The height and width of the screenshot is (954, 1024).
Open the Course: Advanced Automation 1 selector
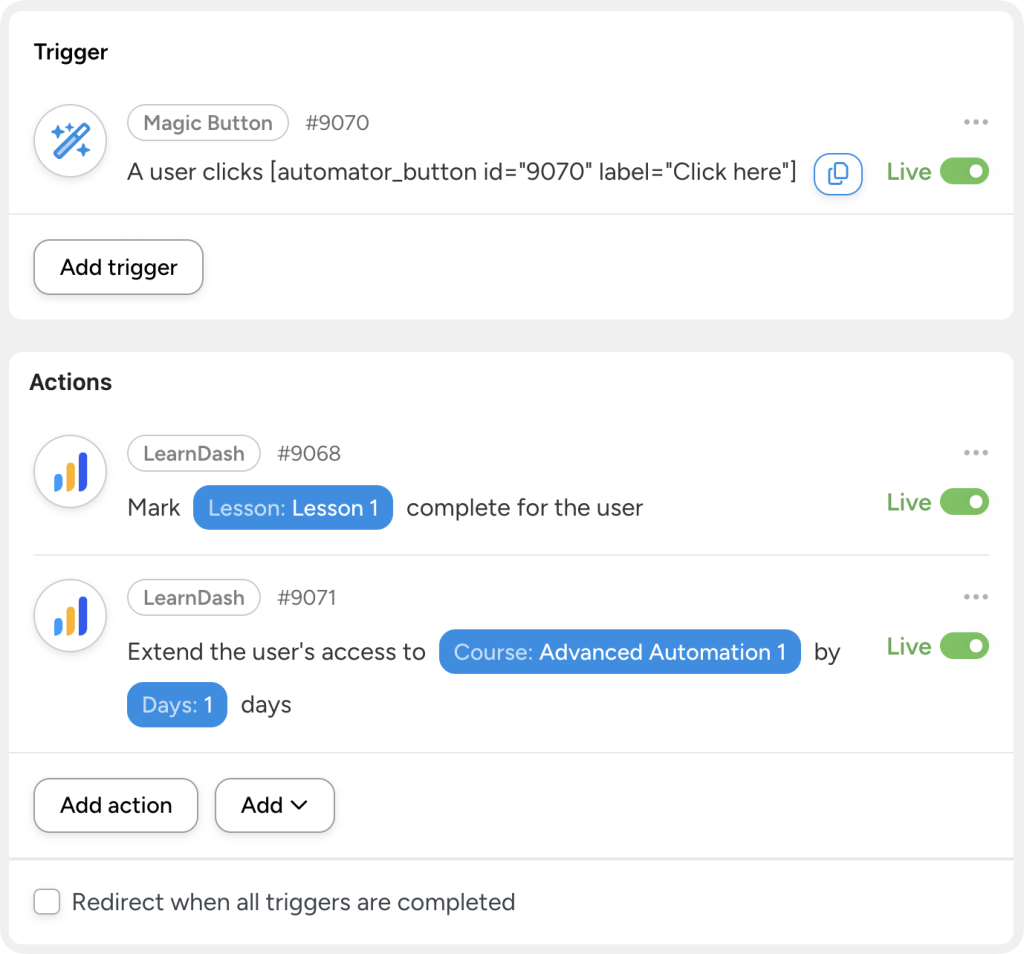tap(619, 652)
